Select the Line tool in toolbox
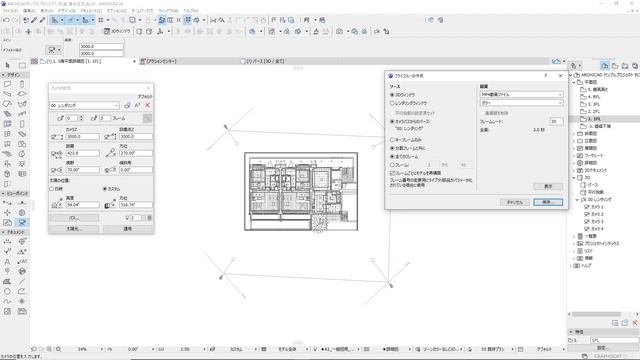 (22, 281)
